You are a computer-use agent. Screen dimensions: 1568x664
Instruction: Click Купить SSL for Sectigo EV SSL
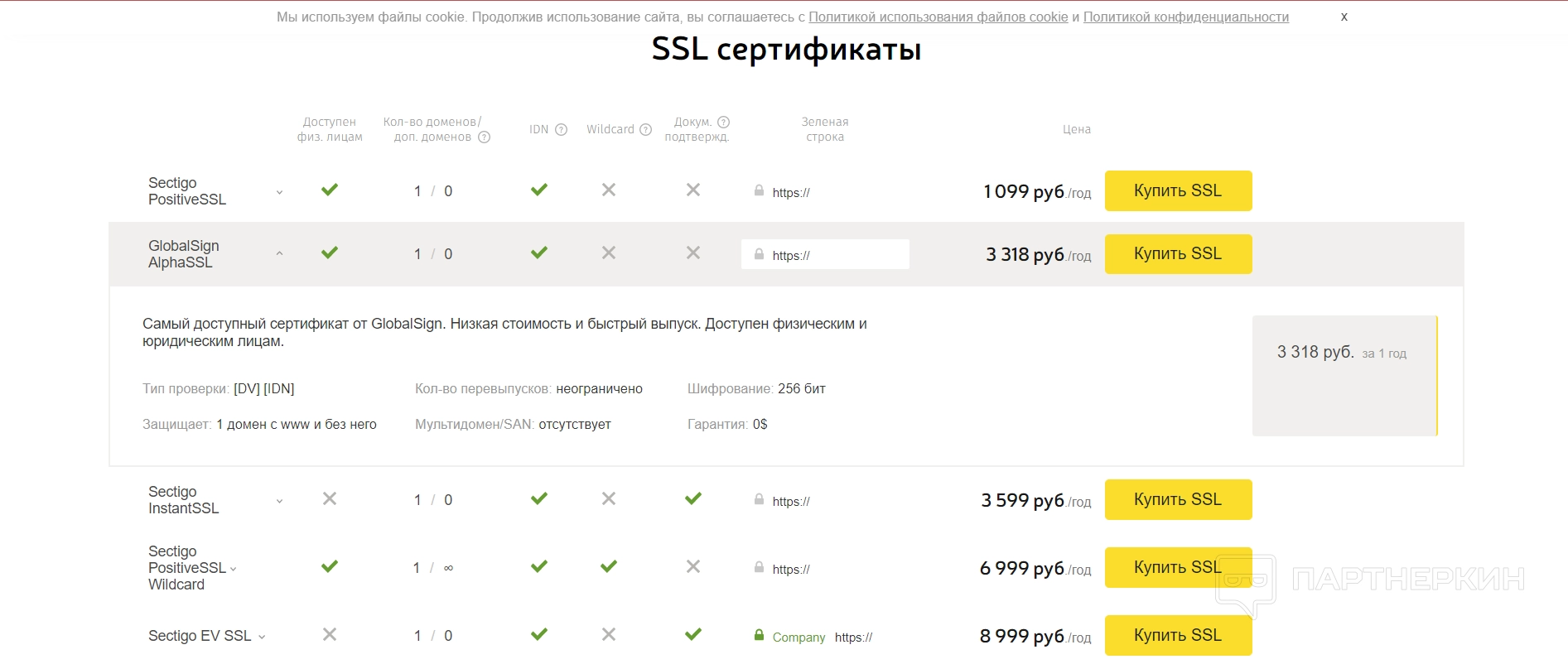point(1178,635)
